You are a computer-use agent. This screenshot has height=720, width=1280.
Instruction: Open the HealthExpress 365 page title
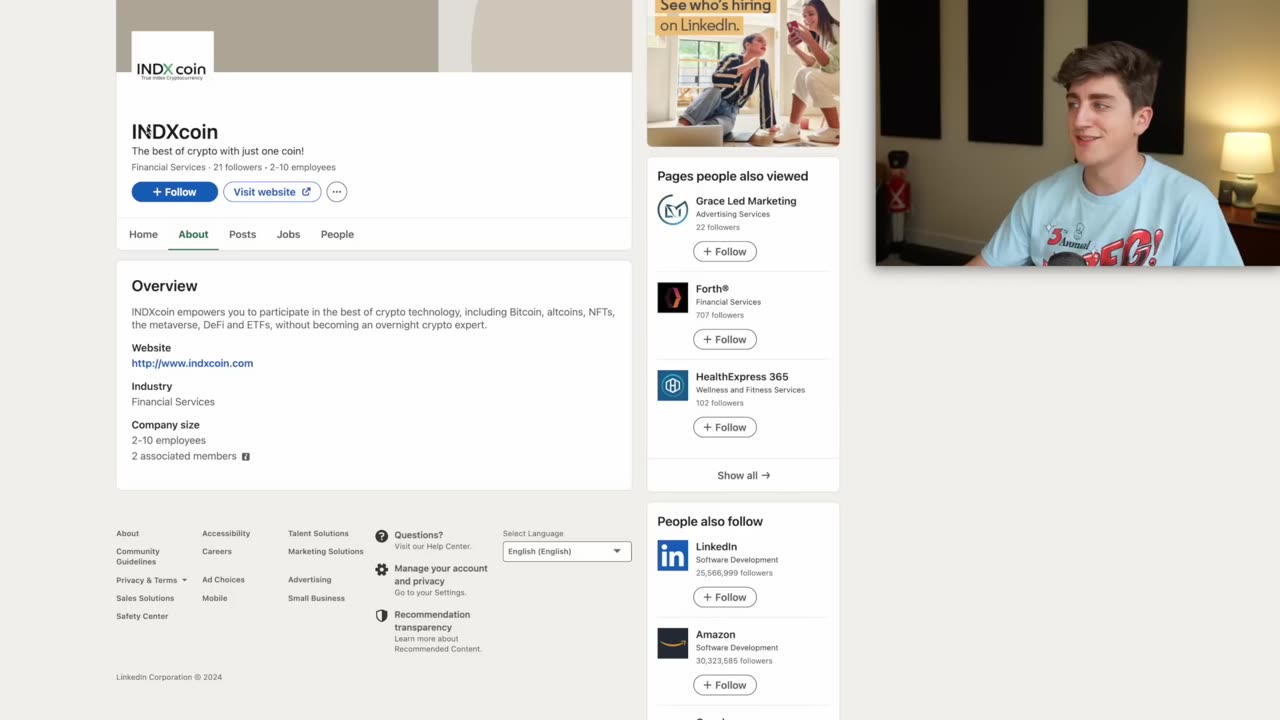[x=742, y=377]
